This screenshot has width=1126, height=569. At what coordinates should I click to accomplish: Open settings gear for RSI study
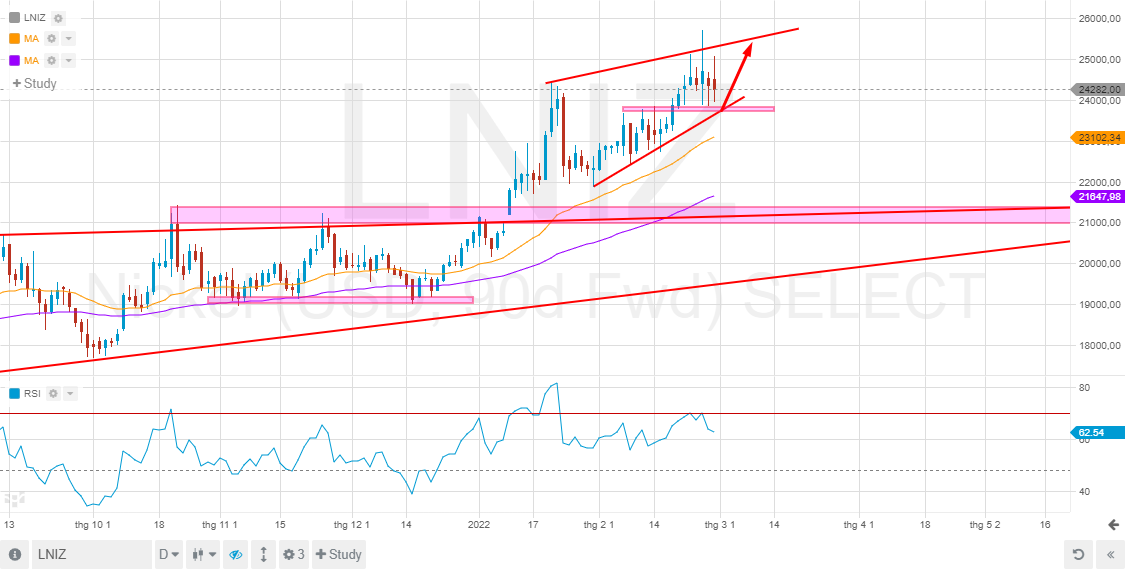click(x=53, y=393)
